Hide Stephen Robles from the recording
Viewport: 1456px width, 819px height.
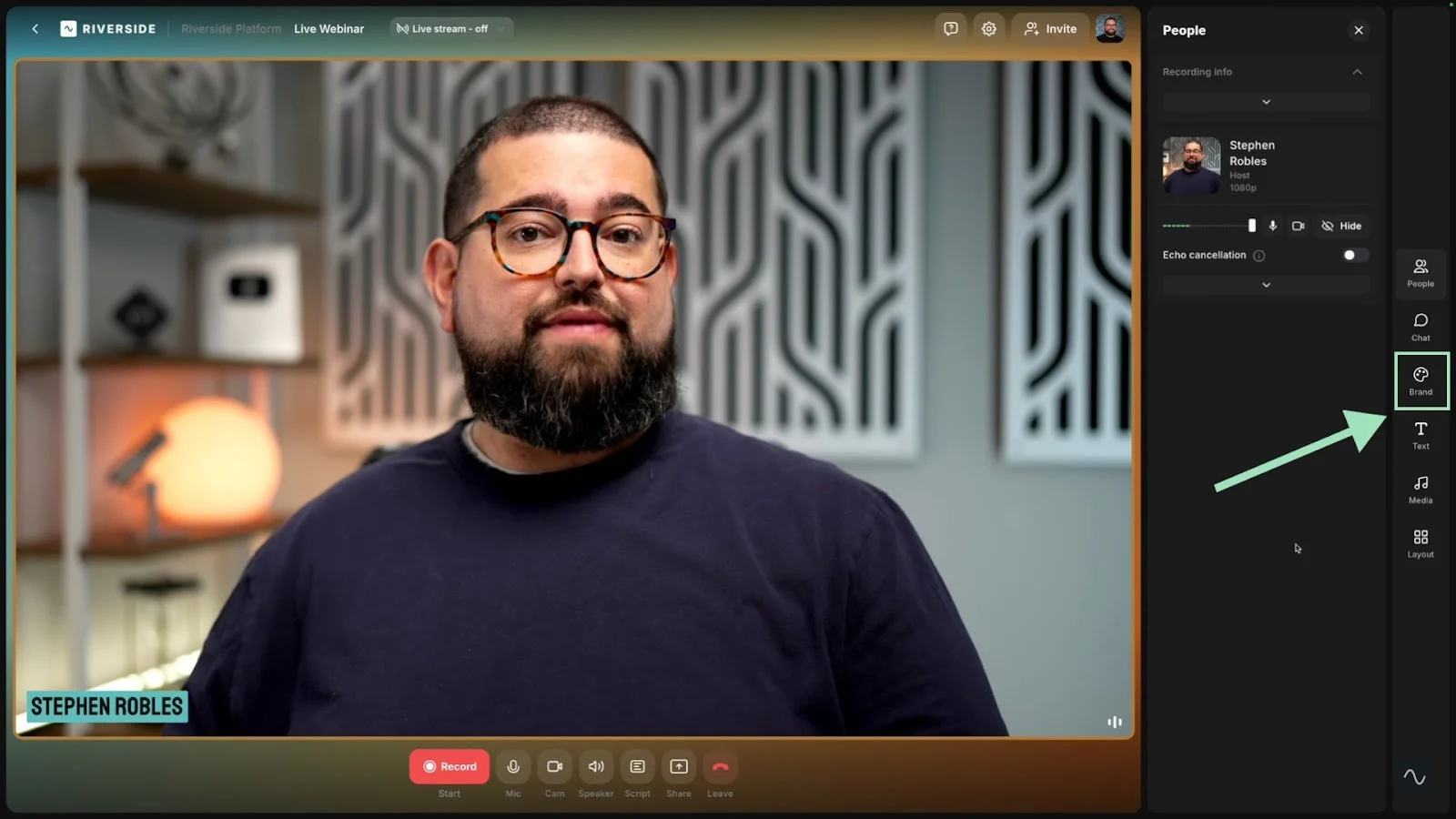click(x=1342, y=226)
